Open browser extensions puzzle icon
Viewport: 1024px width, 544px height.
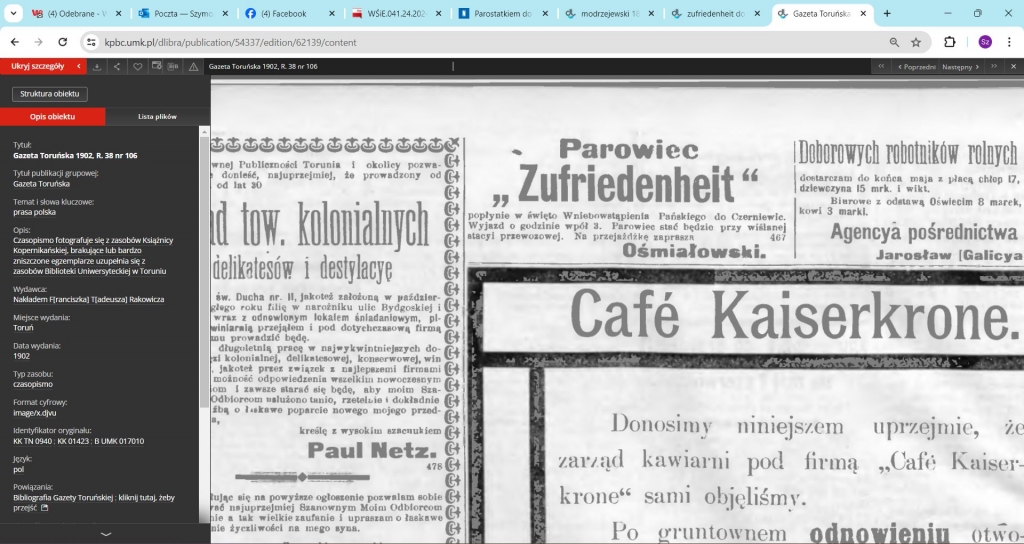click(950, 42)
